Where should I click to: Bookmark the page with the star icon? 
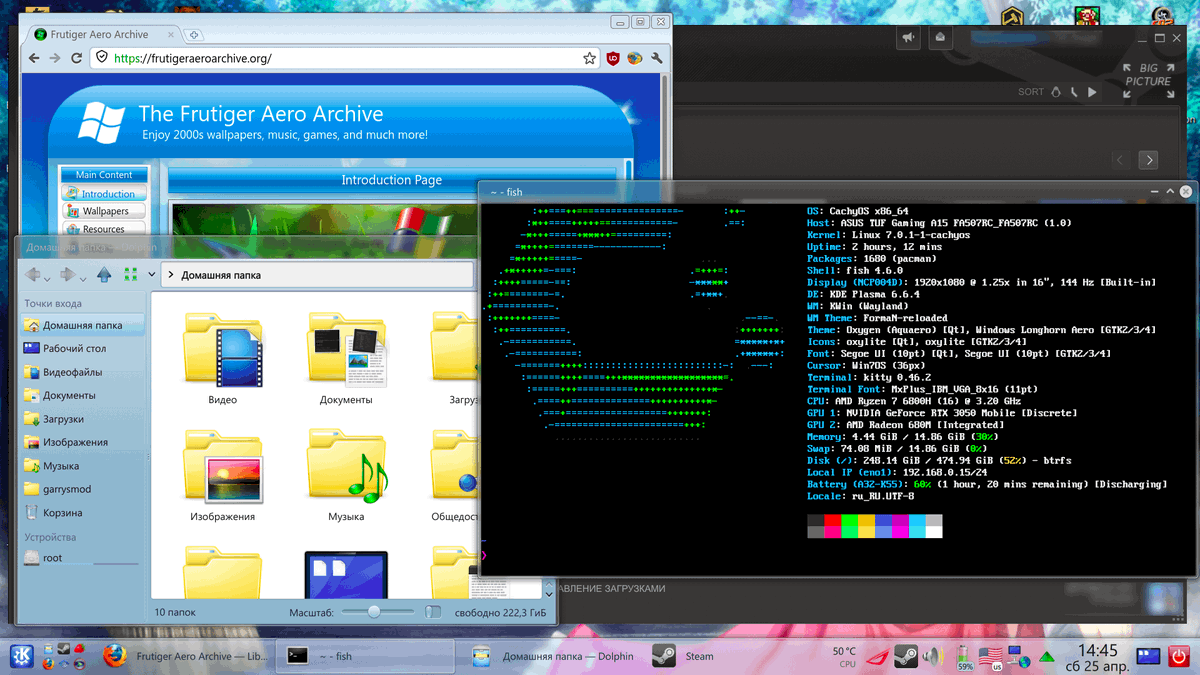coord(590,58)
